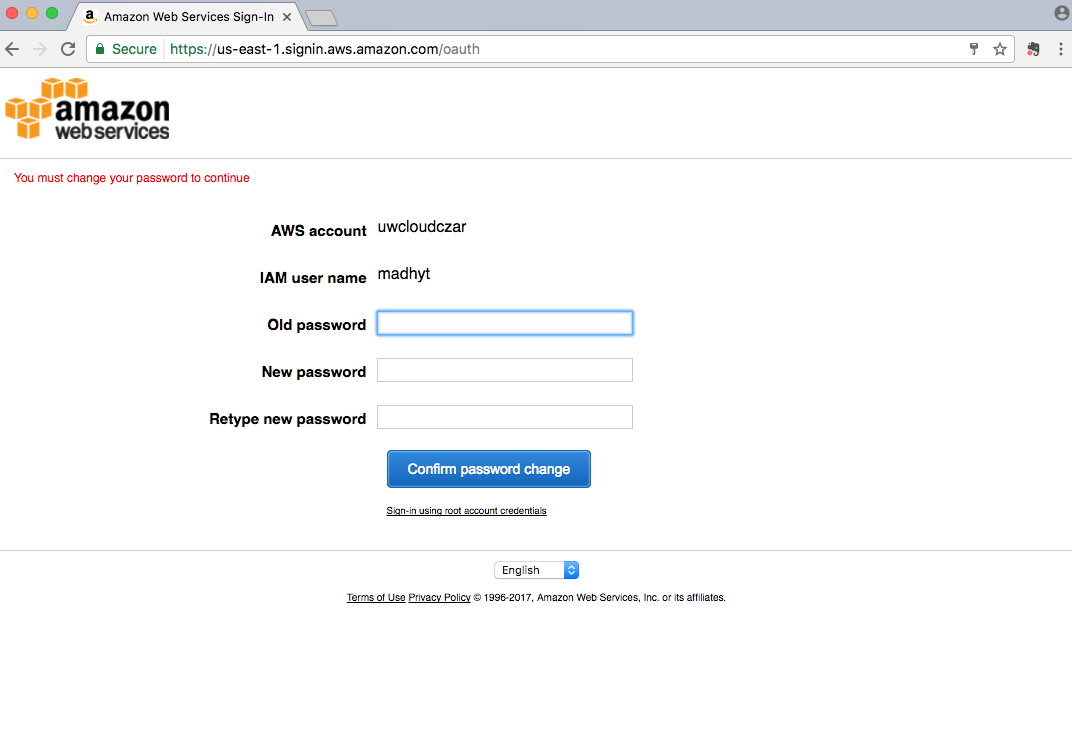Viewport: 1072px width, 754px height.
Task: Focus the Old password field
Action: [505, 323]
